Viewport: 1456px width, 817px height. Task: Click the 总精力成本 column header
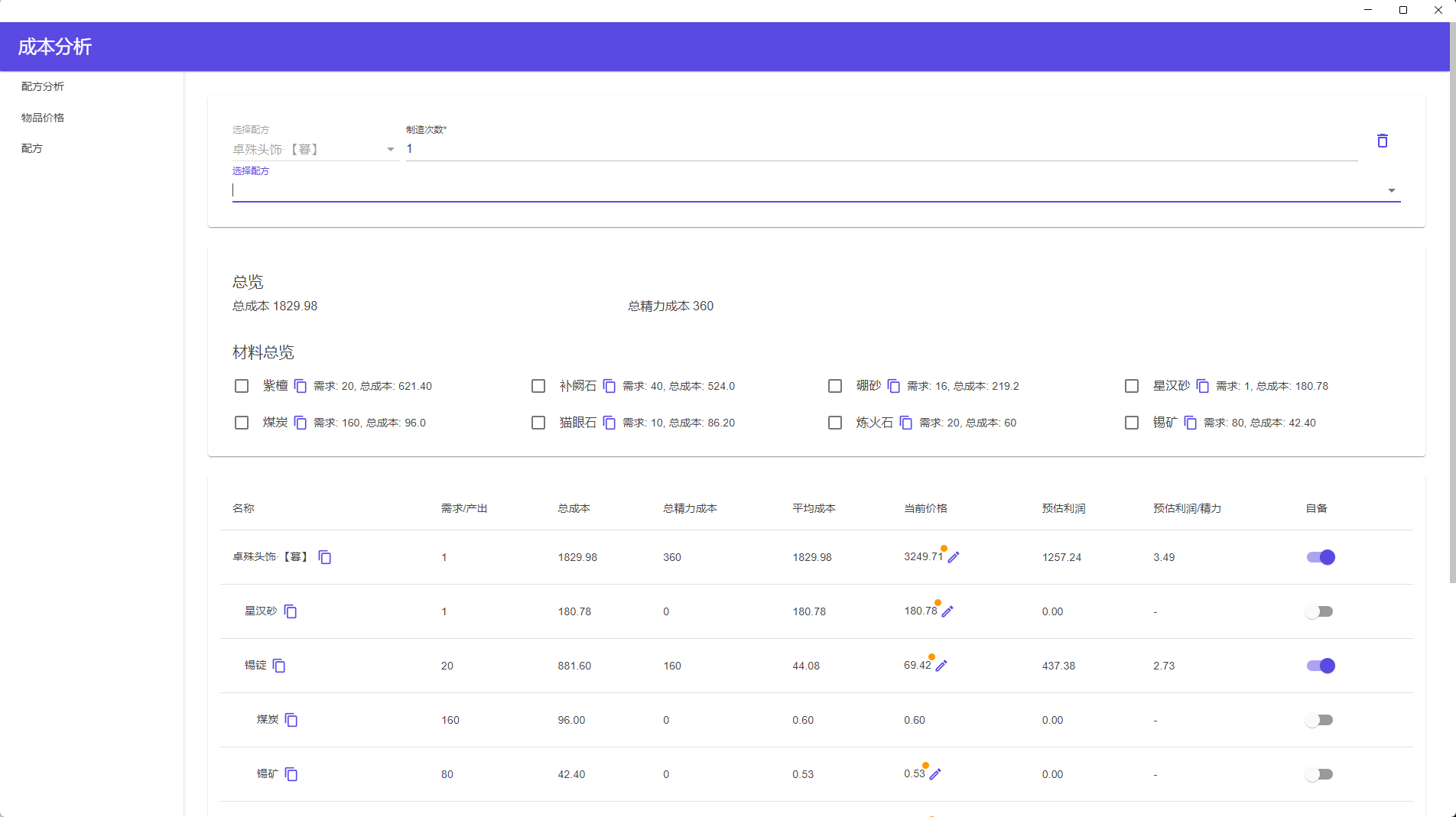690,508
